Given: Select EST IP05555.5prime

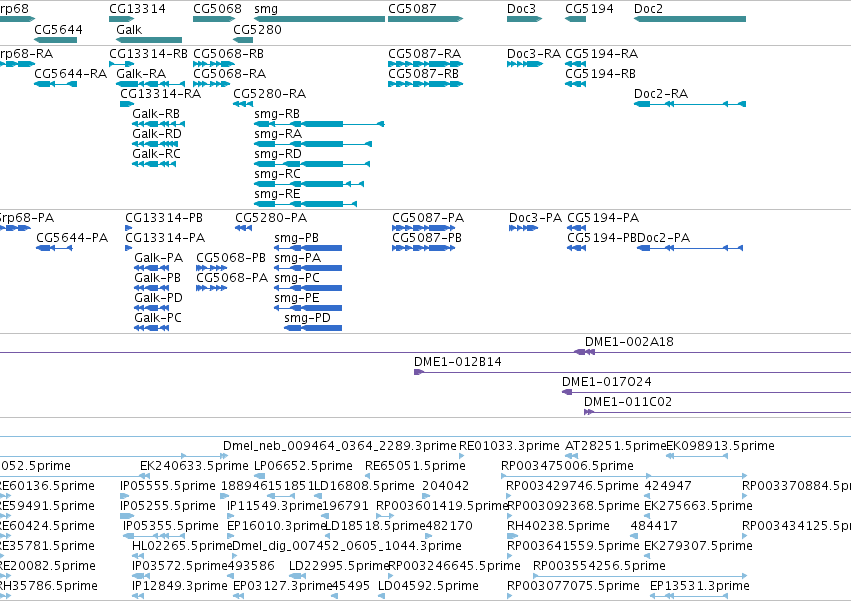Looking at the screenshot, I should click(x=125, y=496).
